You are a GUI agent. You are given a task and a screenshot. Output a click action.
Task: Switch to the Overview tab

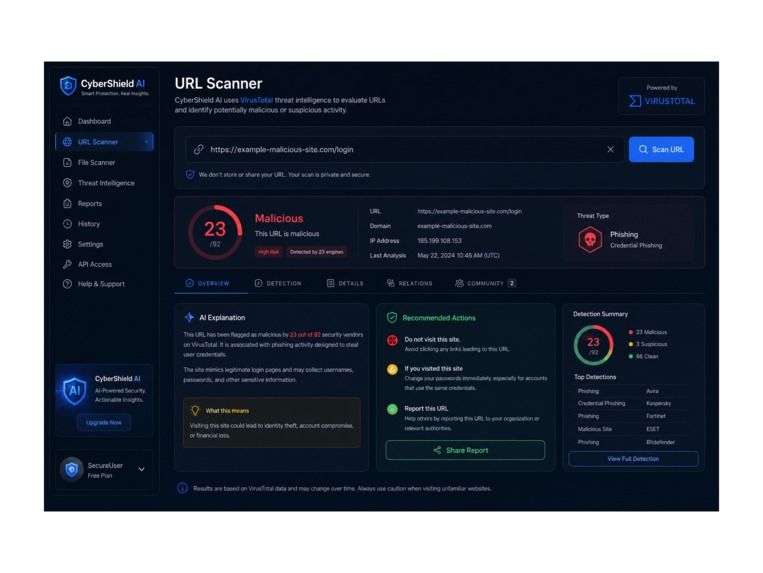click(208, 283)
